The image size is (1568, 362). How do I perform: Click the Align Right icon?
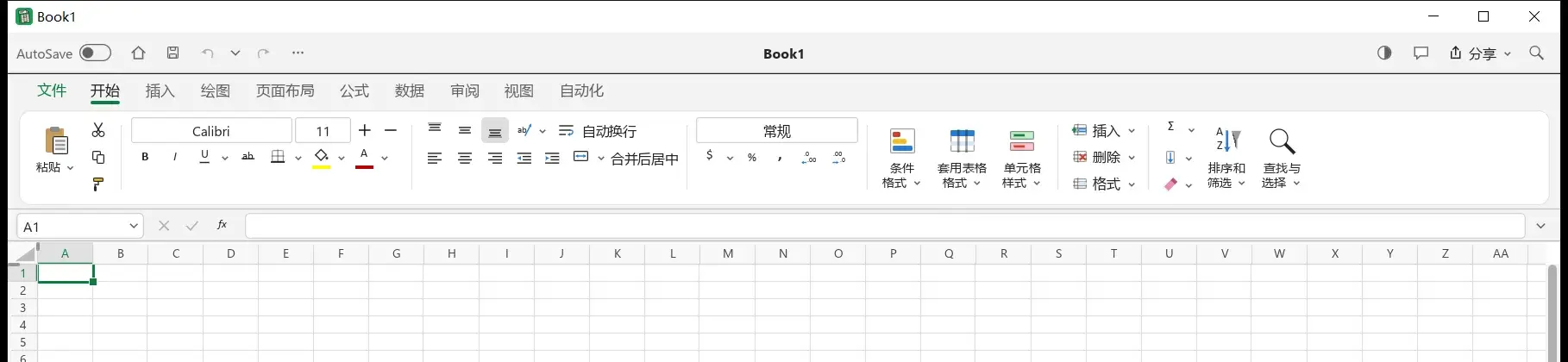(x=495, y=158)
